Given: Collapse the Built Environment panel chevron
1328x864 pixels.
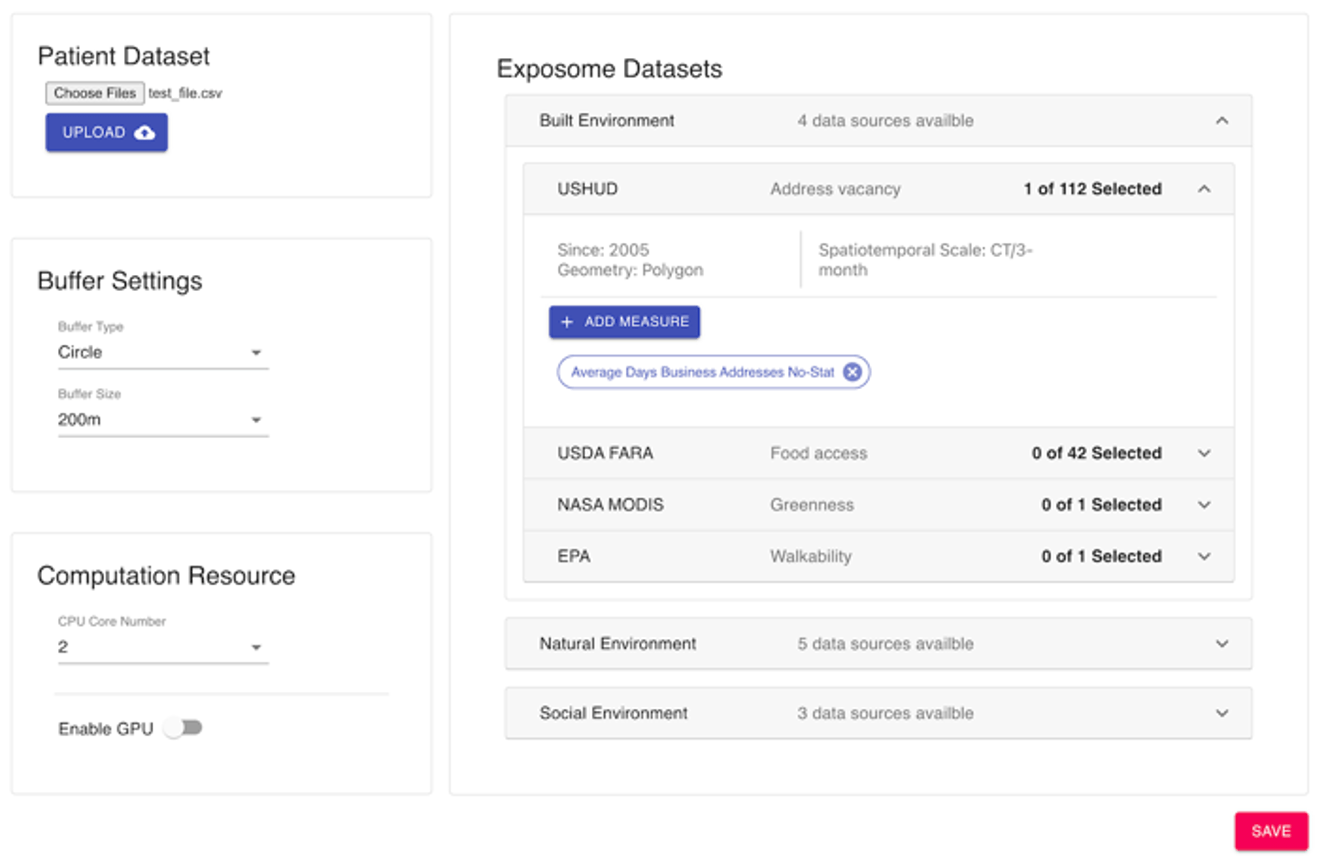Looking at the screenshot, I should pos(1221,121).
